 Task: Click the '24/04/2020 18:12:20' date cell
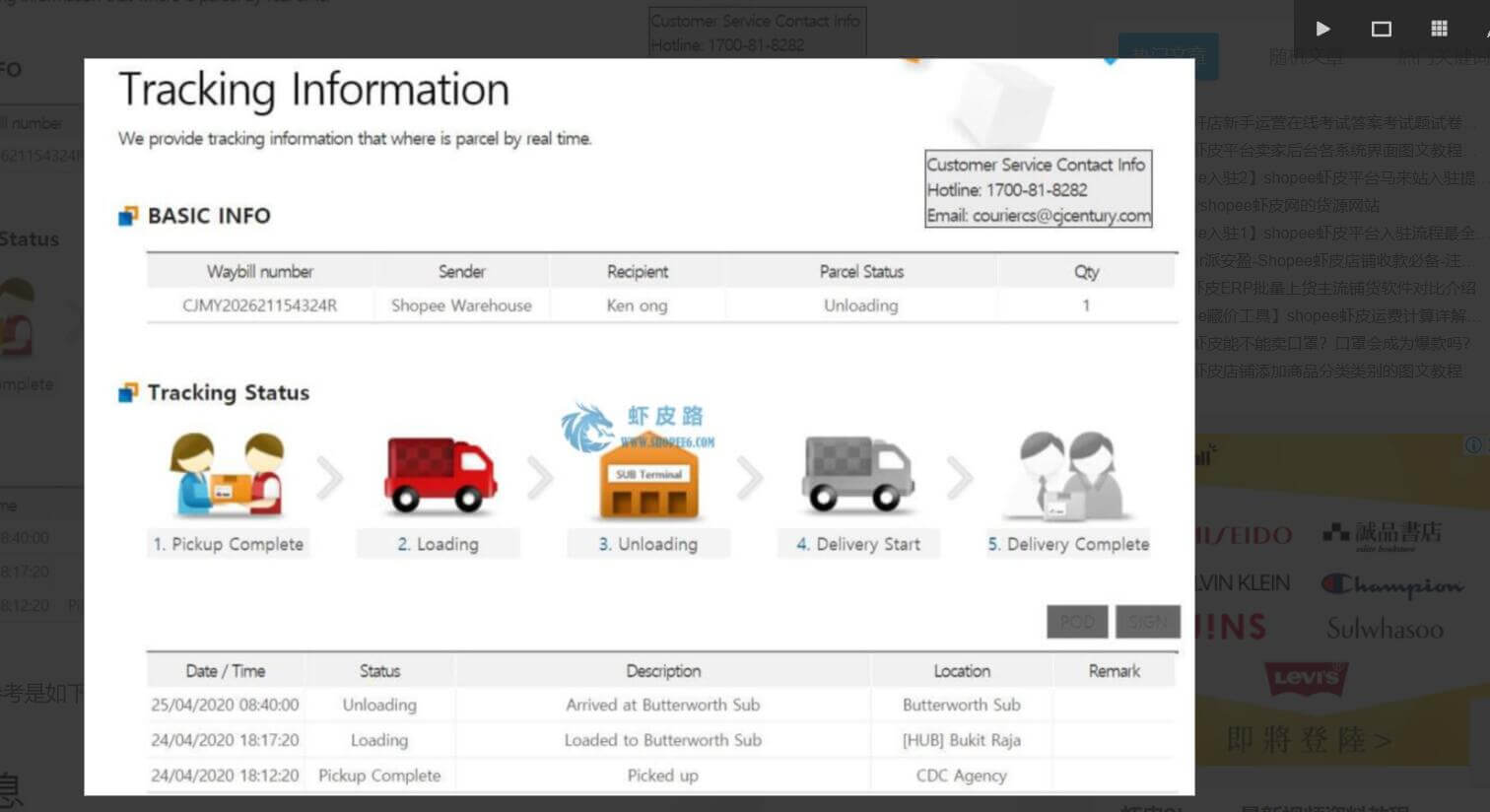tap(225, 776)
